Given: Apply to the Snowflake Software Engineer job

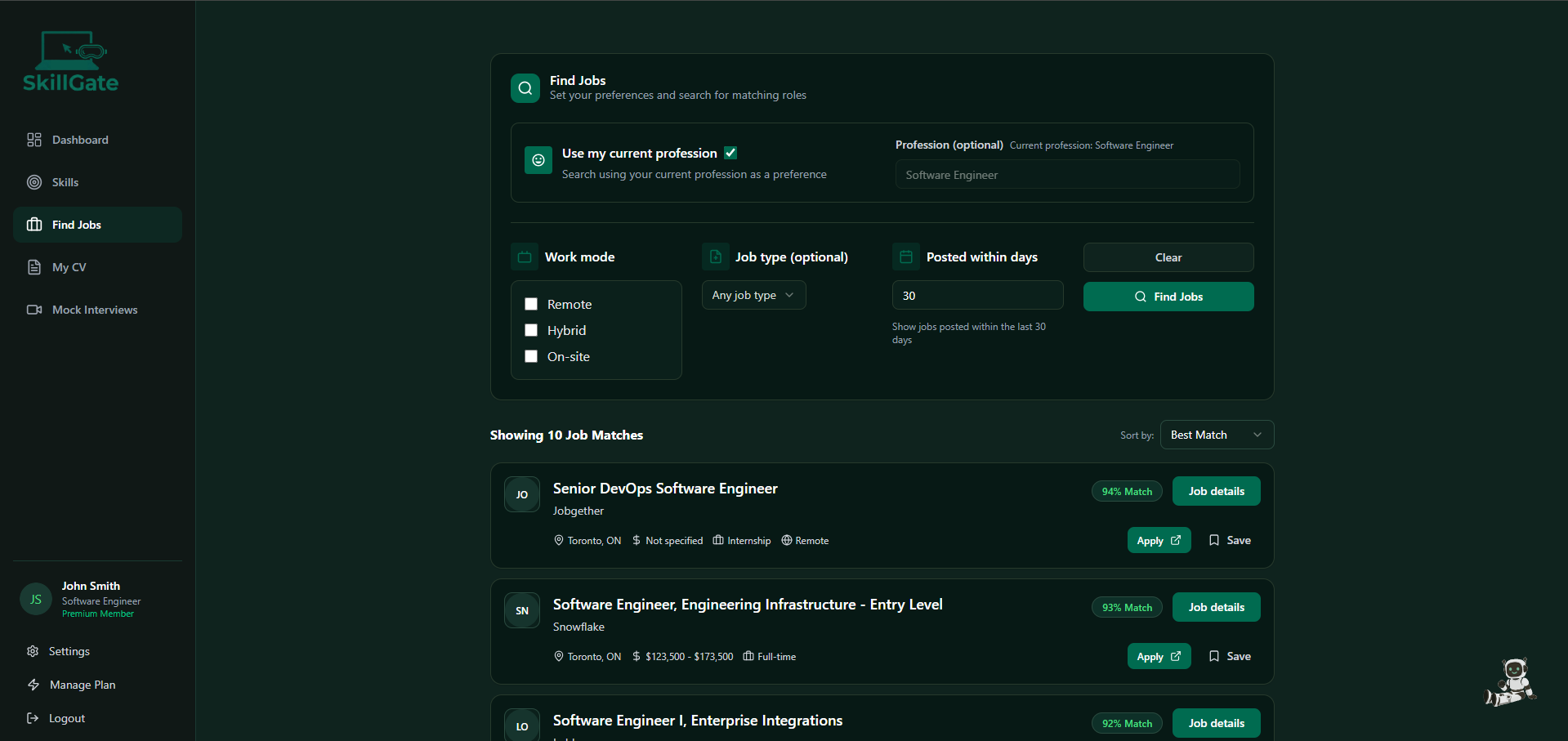Looking at the screenshot, I should pyautogui.click(x=1159, y=656).
